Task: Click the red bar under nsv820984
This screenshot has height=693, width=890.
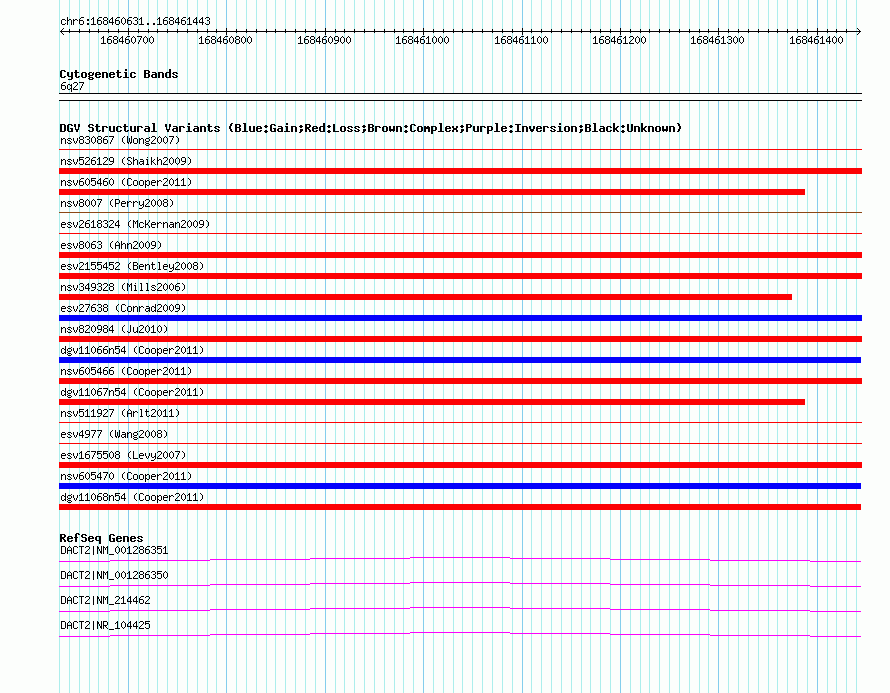Action: 460,339
